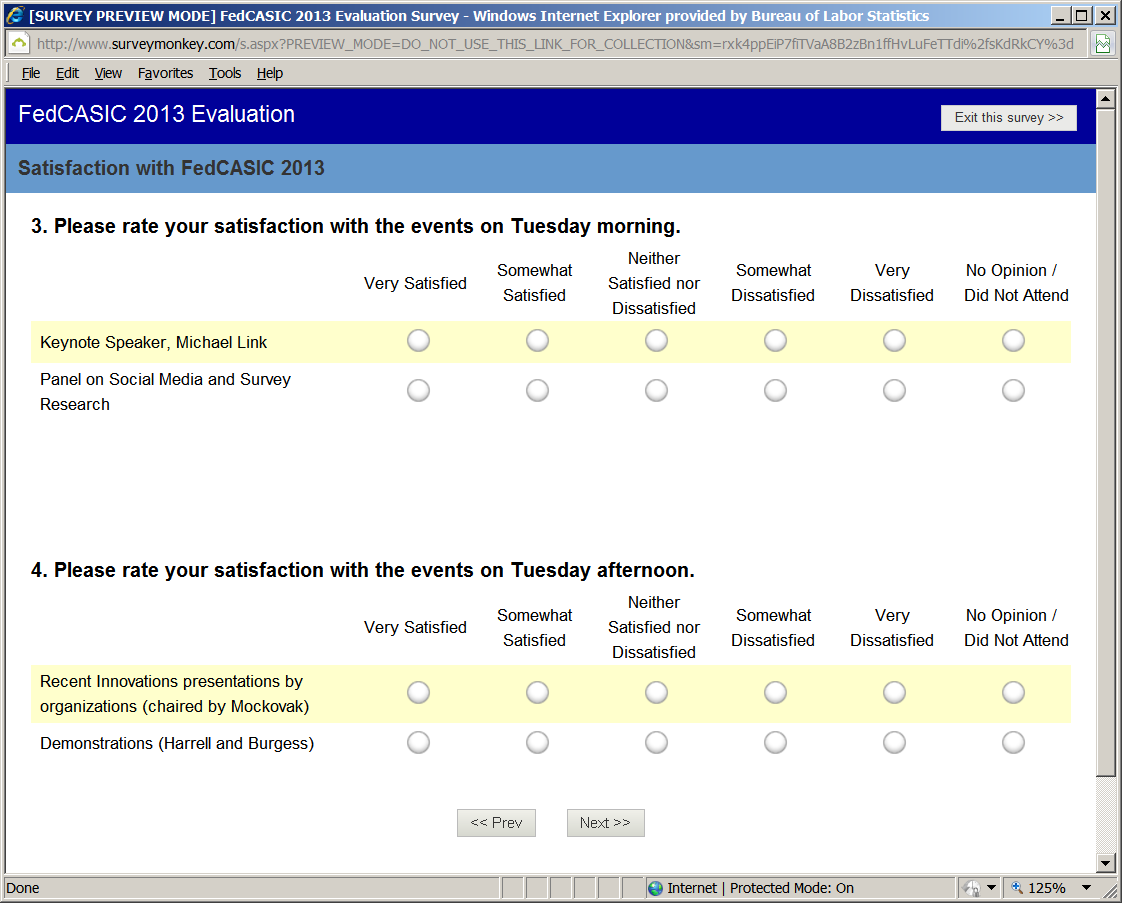The width and height of the screenshot is (1122, 903).
Task: Rate Keynote Speaker as Very Dissatisfied
Action: [894, 341]
